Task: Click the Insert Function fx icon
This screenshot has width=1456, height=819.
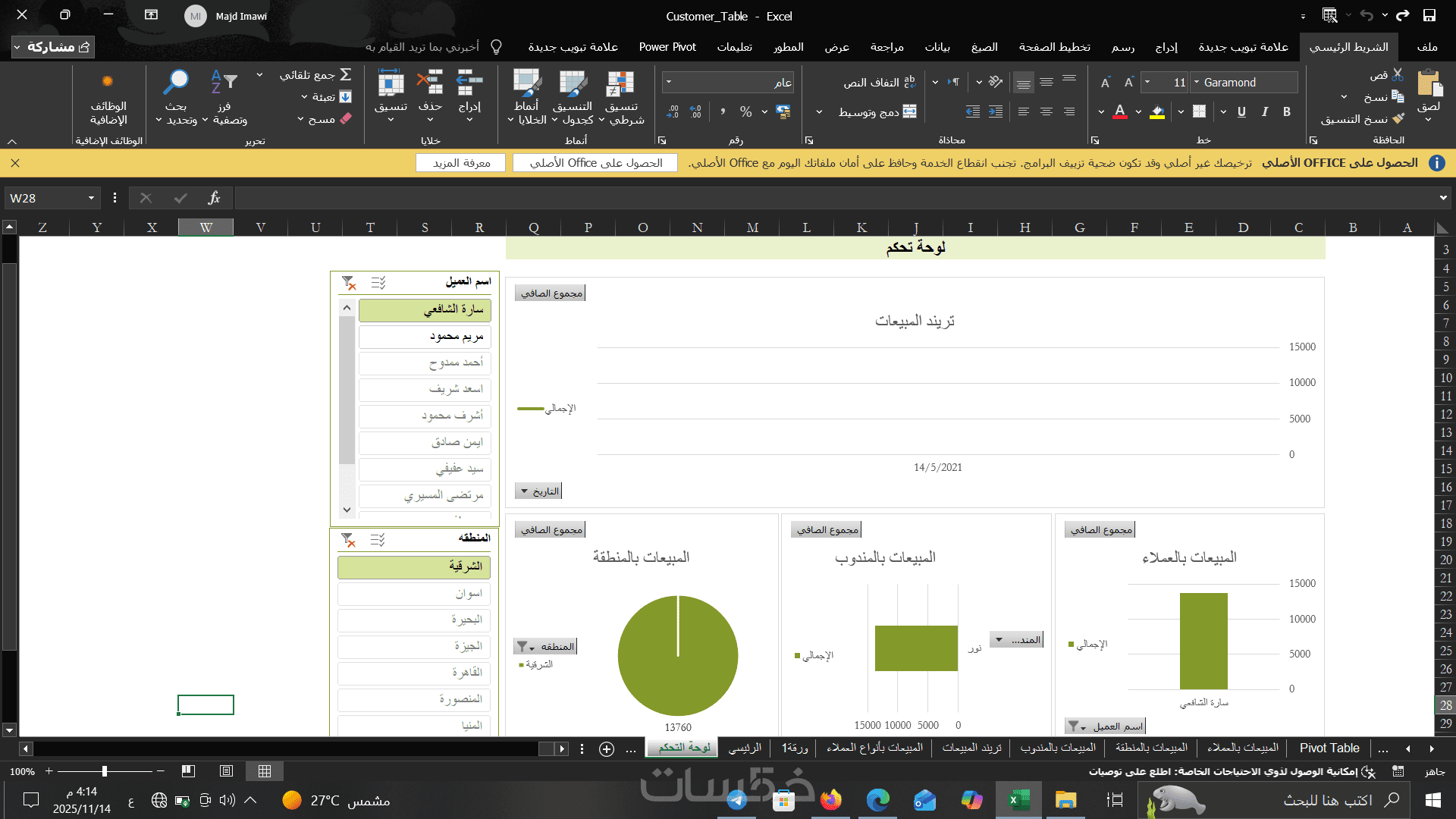Action: [214, 198]
